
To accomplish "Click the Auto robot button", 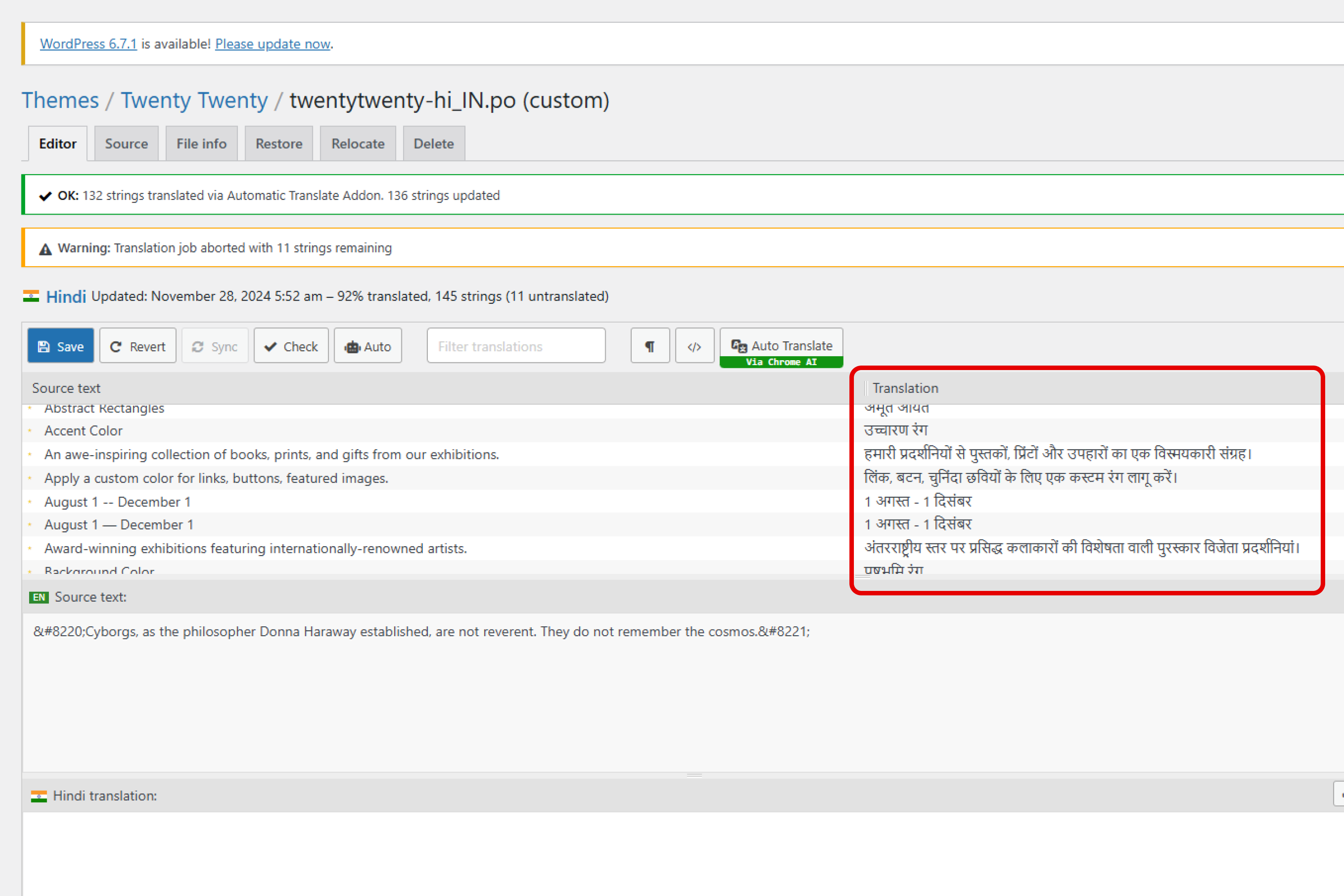I will pos(367,346).
